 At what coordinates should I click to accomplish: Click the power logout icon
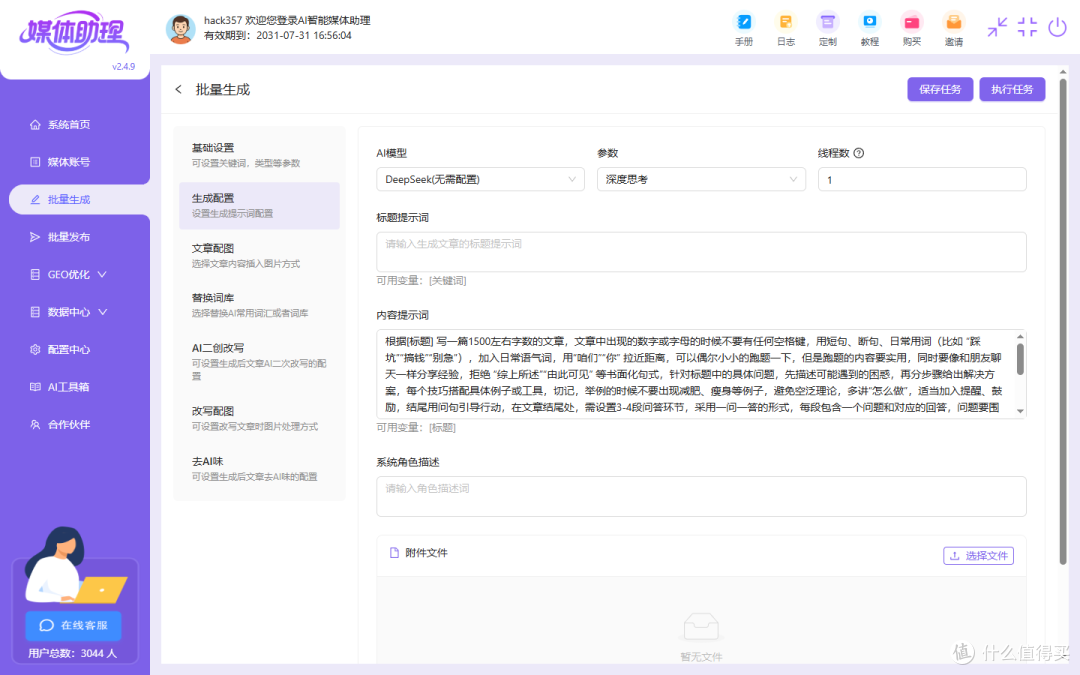coord(1057,27)
